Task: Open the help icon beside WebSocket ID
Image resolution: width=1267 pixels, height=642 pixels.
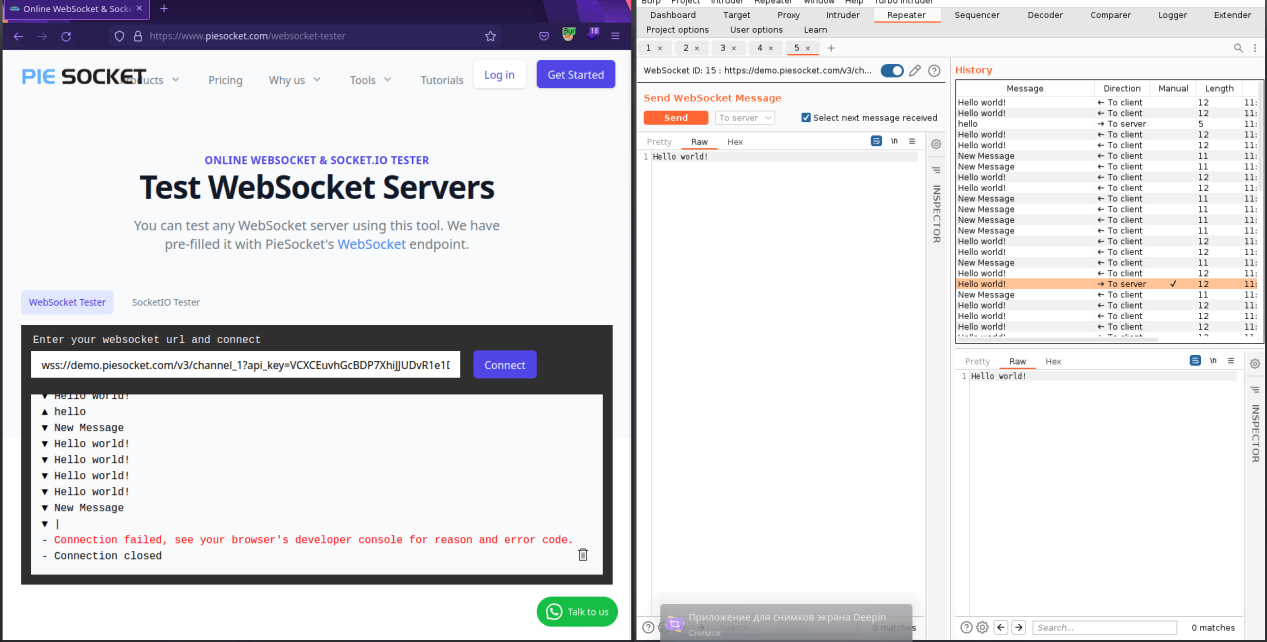Action: [x=934, y=71]
